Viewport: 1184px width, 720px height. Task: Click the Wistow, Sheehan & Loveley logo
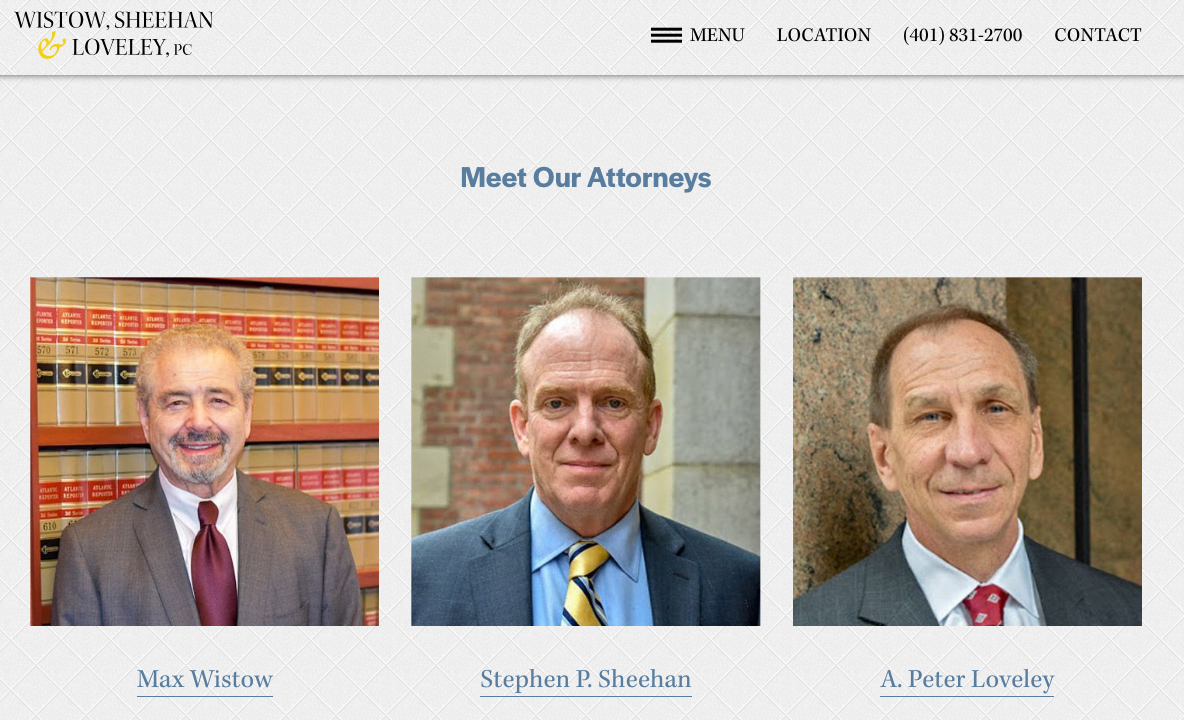115,34
